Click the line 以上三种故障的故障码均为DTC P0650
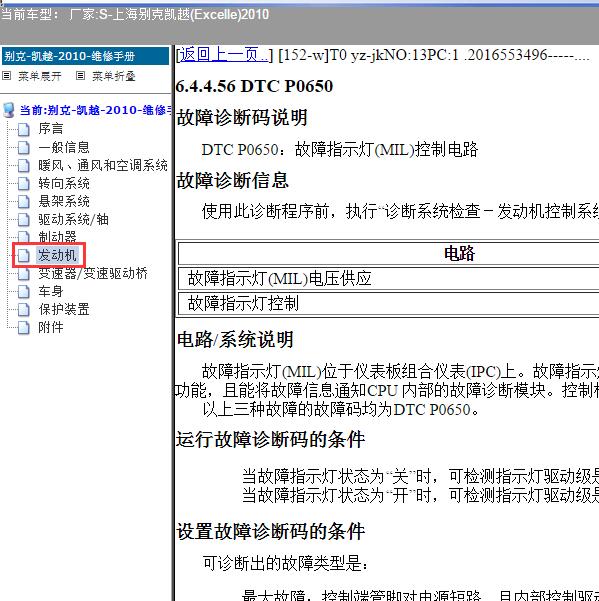The height and width of the screenshot is (601, 599). (x=341, y=410)
